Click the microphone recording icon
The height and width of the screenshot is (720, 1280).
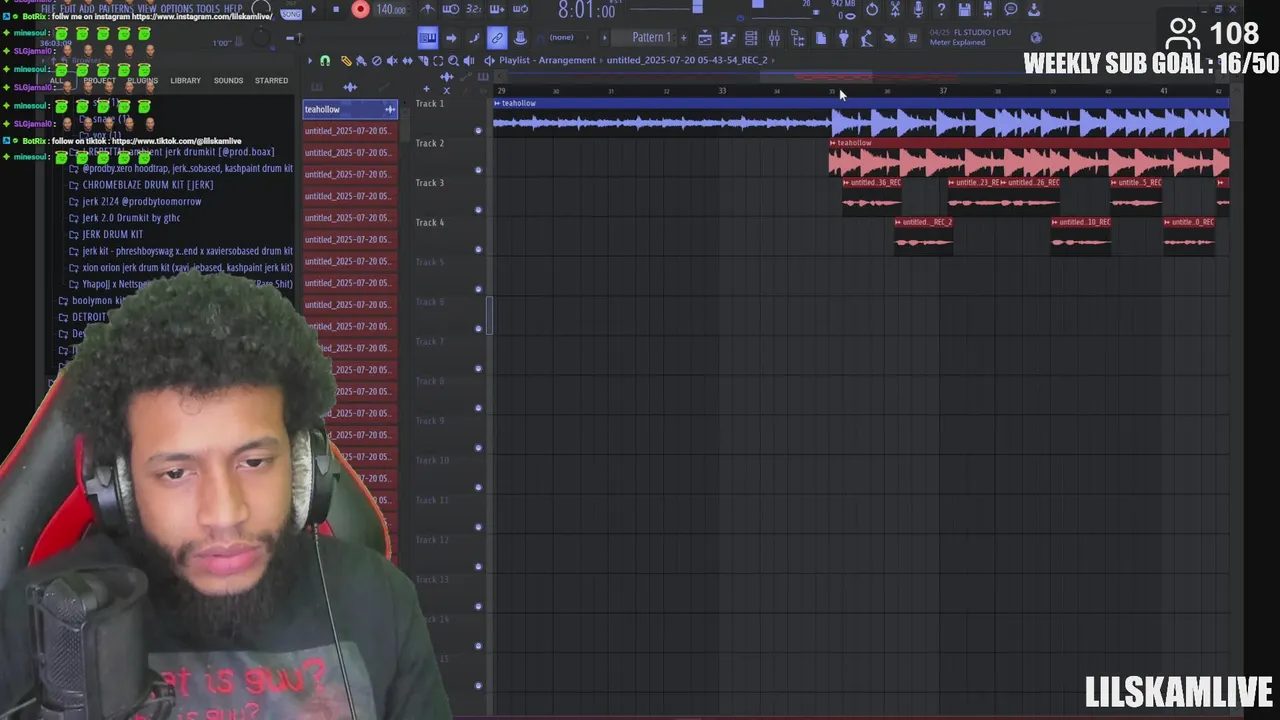tap(918, 9)
